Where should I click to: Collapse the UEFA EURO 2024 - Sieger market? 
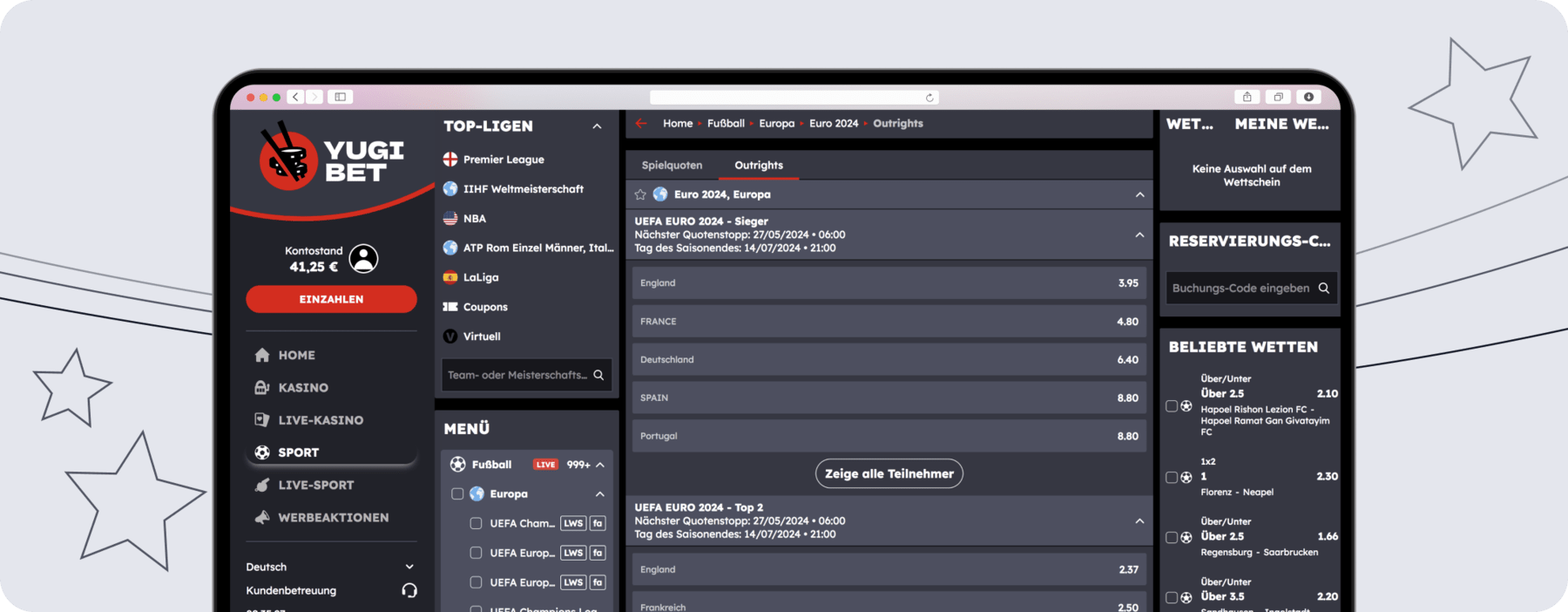1139,235
